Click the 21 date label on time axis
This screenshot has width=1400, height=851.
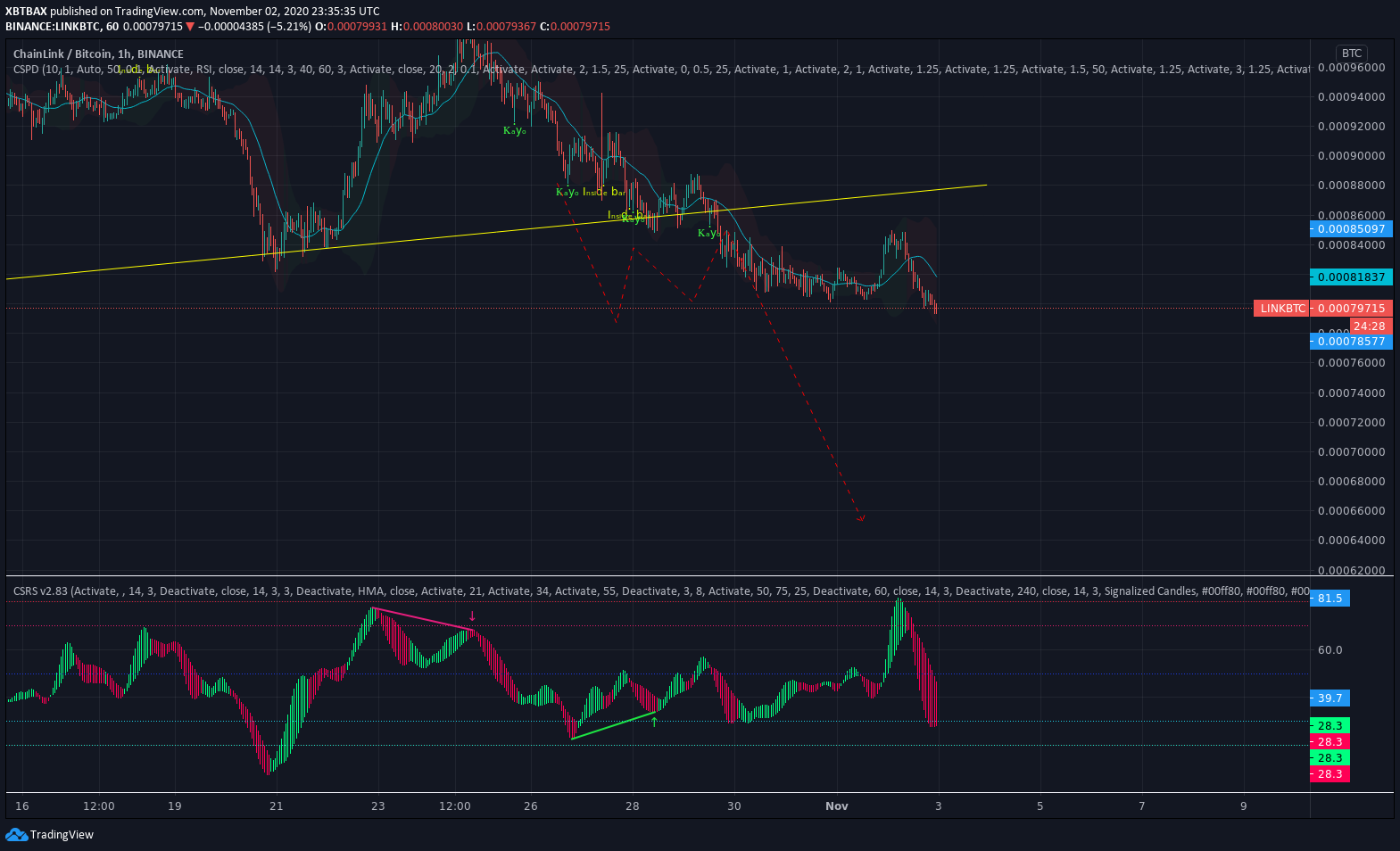coord(277,806)
